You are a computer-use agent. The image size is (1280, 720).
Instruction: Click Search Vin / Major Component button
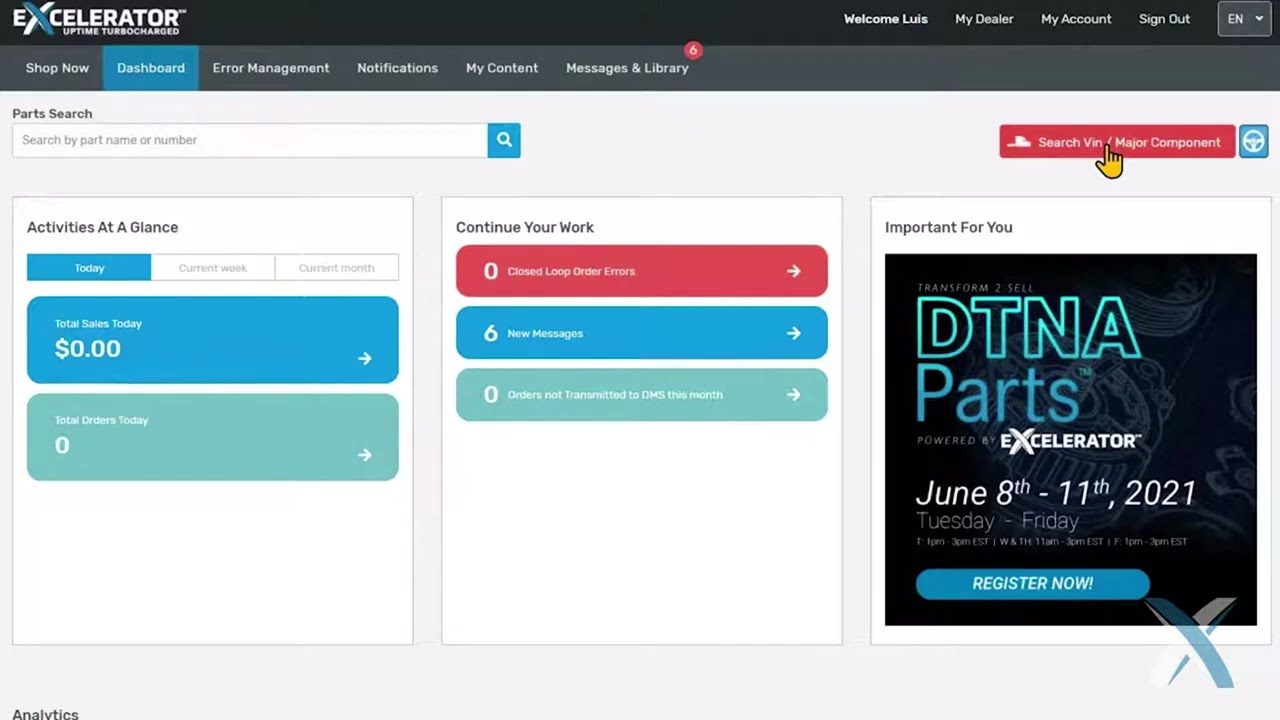point(1117,142)
